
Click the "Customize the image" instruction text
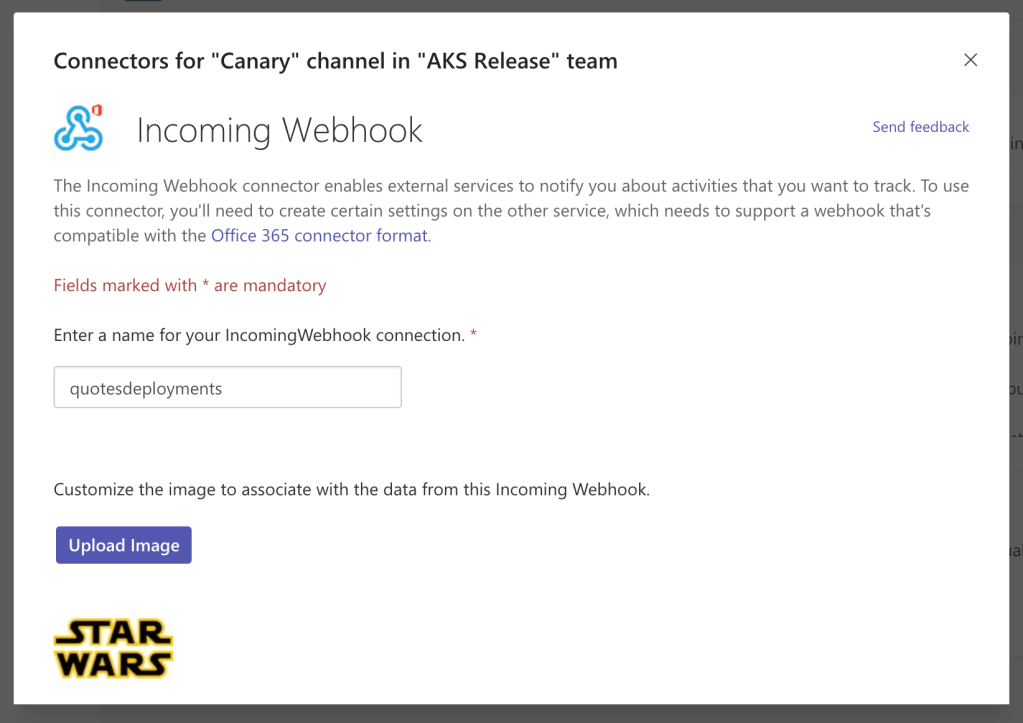click(351, 490)
